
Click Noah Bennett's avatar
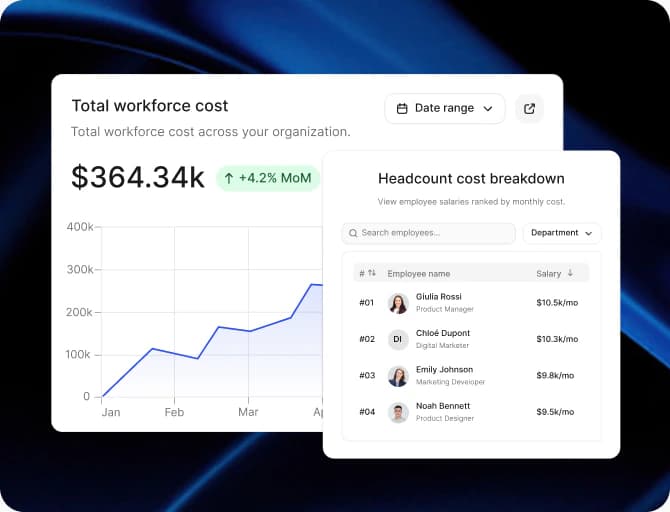click(398, 412)
